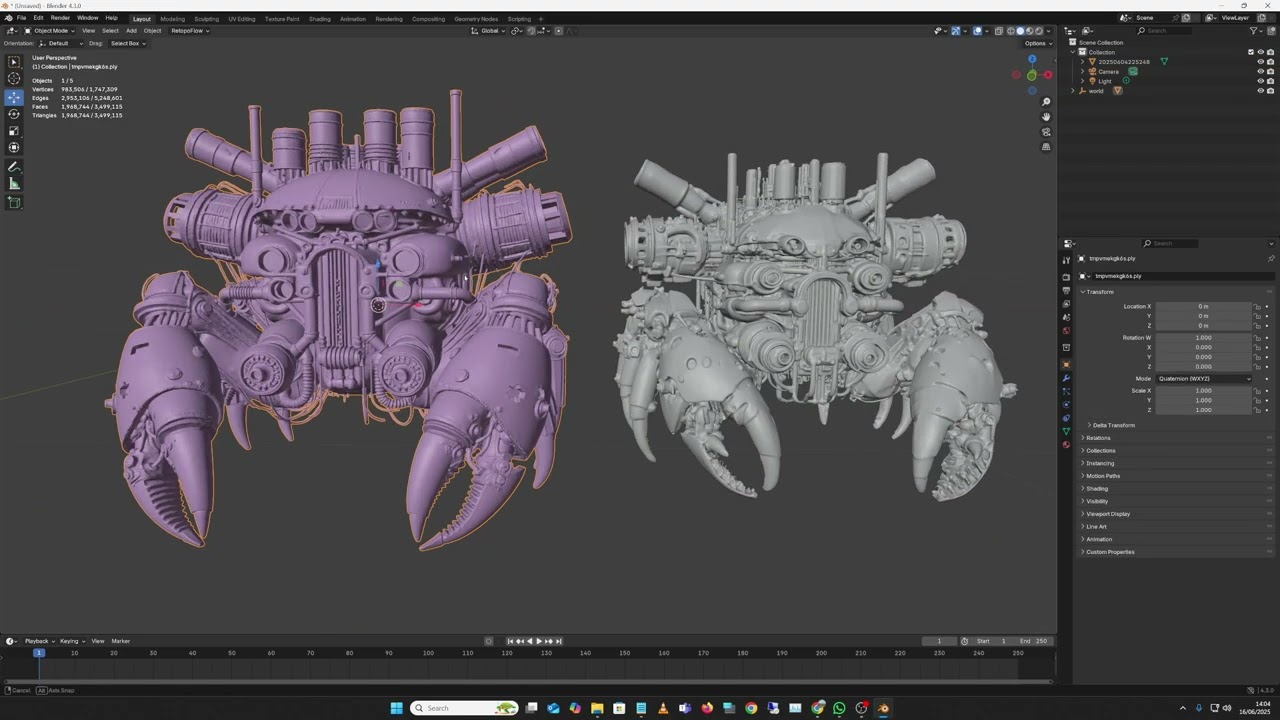Open the Drag Select Box dropdown
Viewport: 1280px width, 720px height.
(128, 43)
